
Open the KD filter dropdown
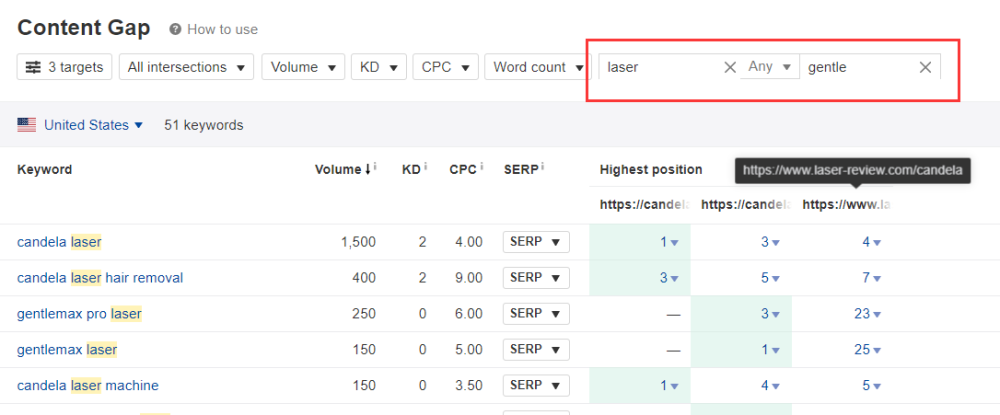(x=378, y=67)
